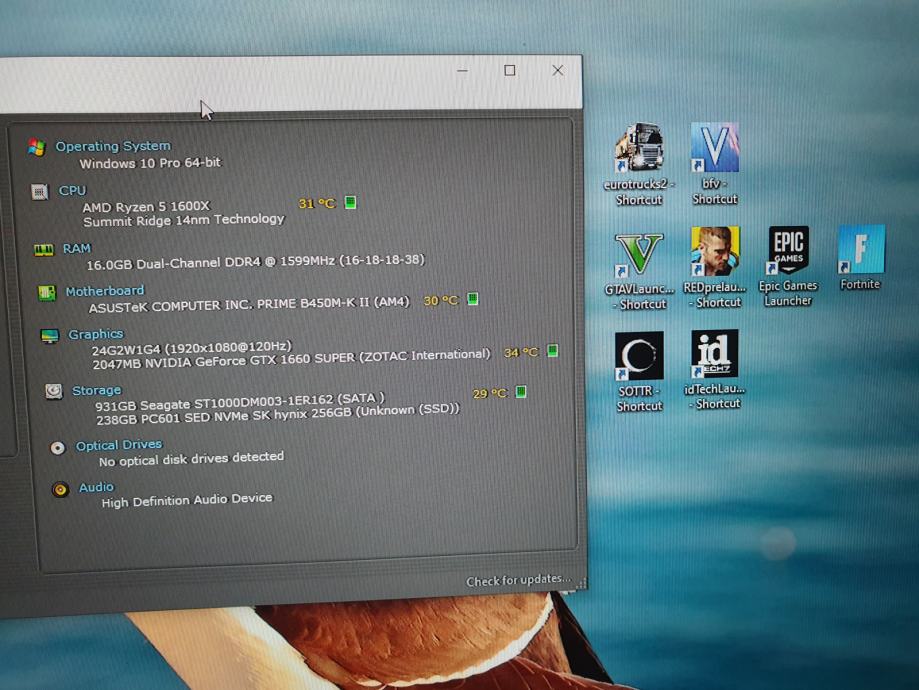Open the Motherboard section link
919x690 pixels.
pos(105,291)
